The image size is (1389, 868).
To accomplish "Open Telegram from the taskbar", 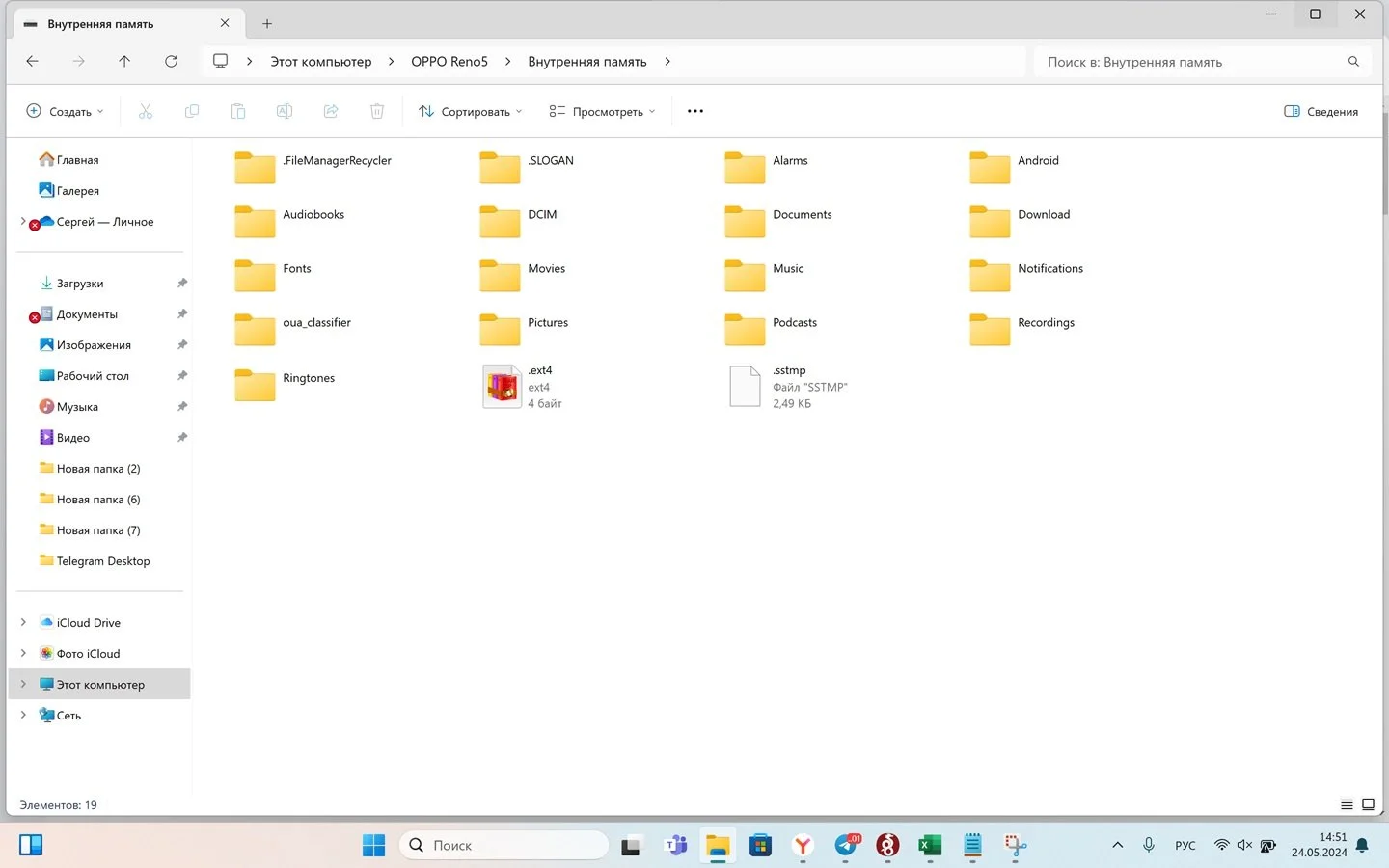I will pyautogui.click(x=846, y=846).
